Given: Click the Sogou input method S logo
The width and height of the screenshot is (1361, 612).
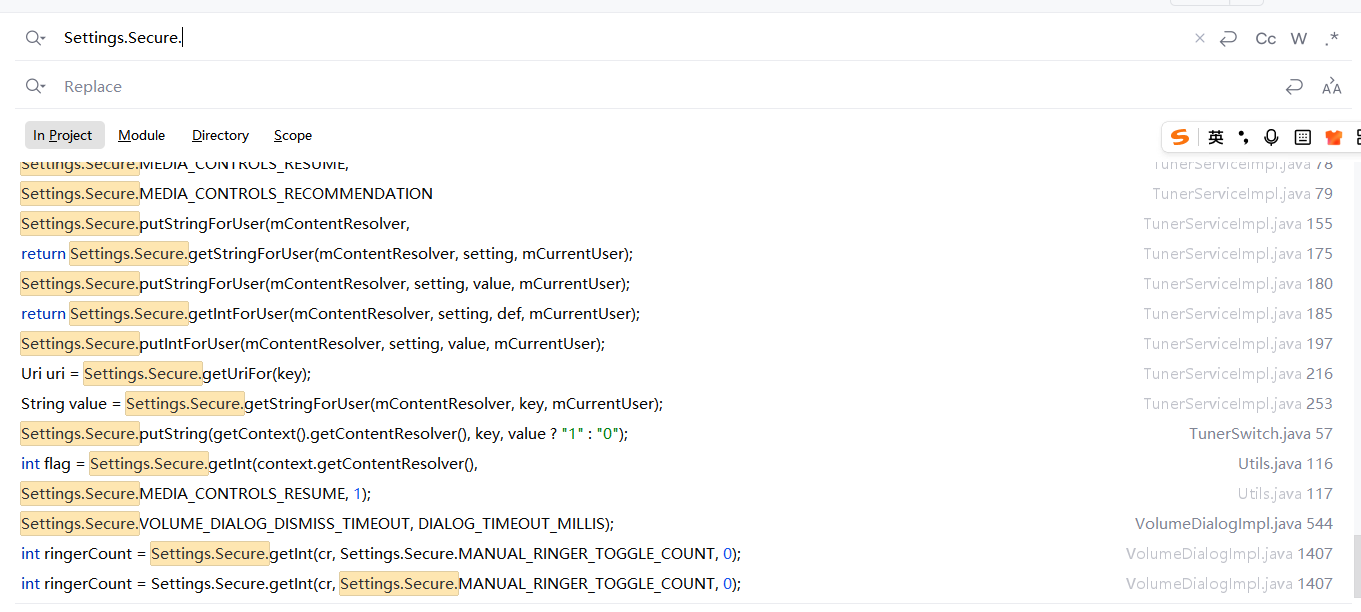Looking at the screenshot, I should point(1181,137).
